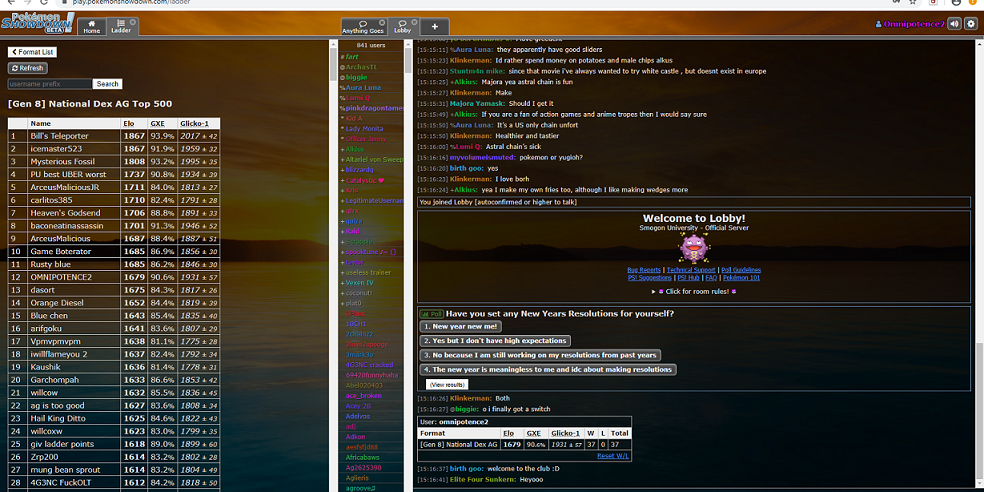984x492 pixels.
Task: Click Elite Four Sunkern's chat username
Action: [483, 479]
